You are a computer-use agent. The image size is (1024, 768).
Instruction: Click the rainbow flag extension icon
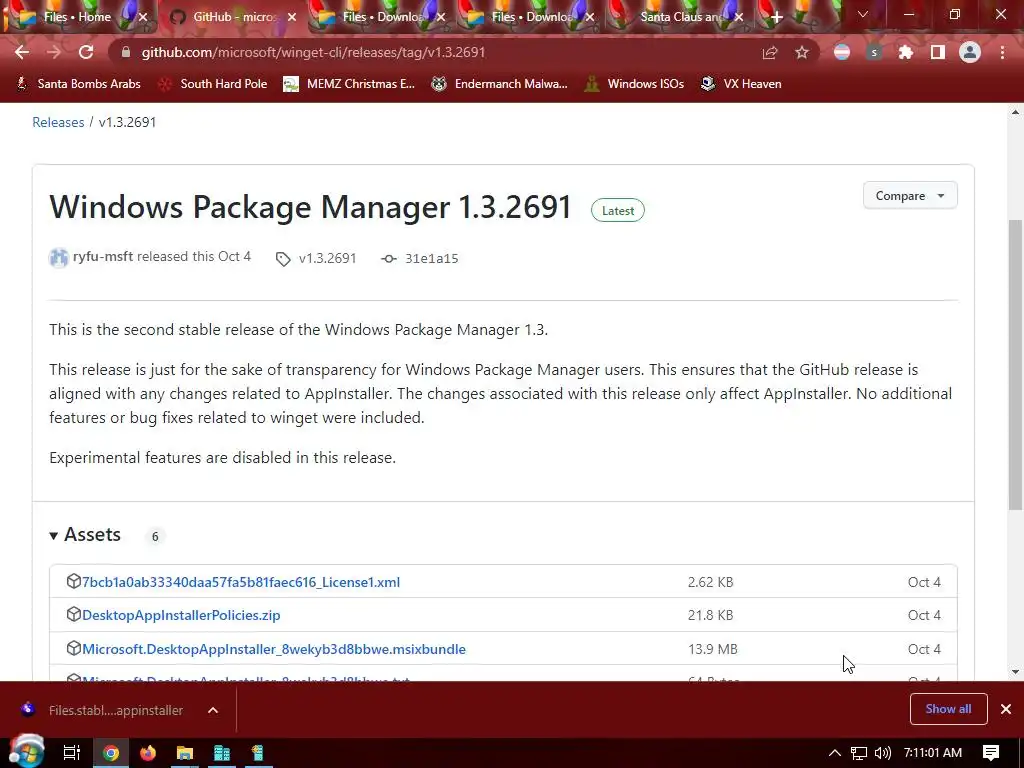[x=842, y=53]
